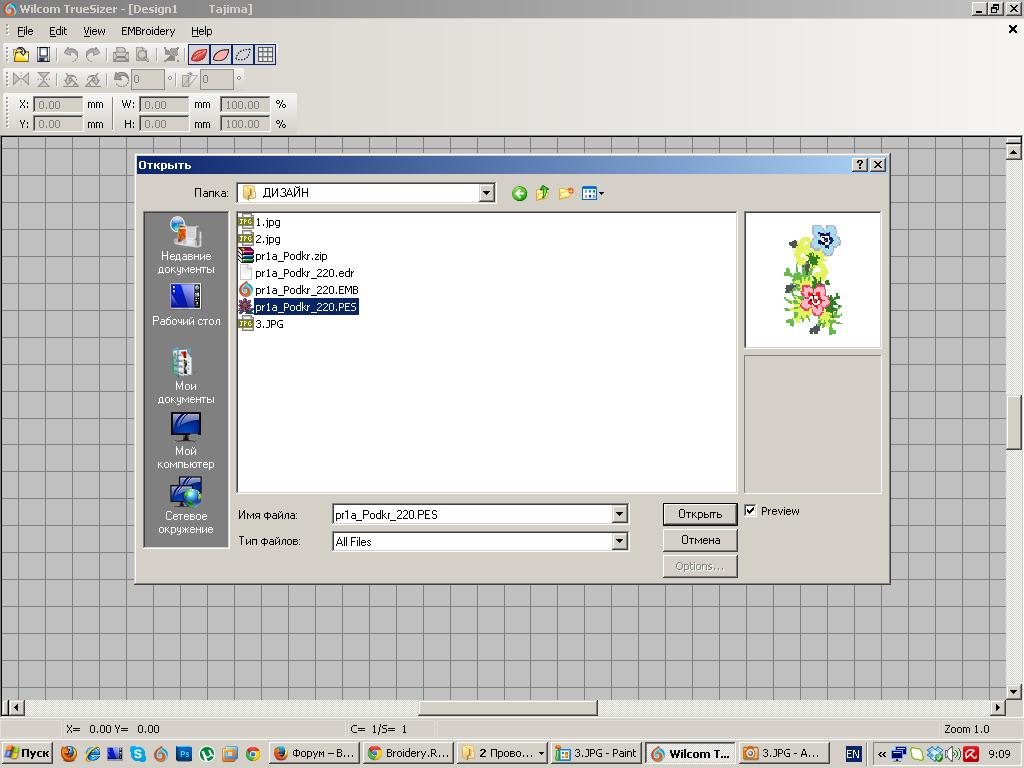
Task: Click the Print icon in toolbar
Action: (x=121, y=55)
